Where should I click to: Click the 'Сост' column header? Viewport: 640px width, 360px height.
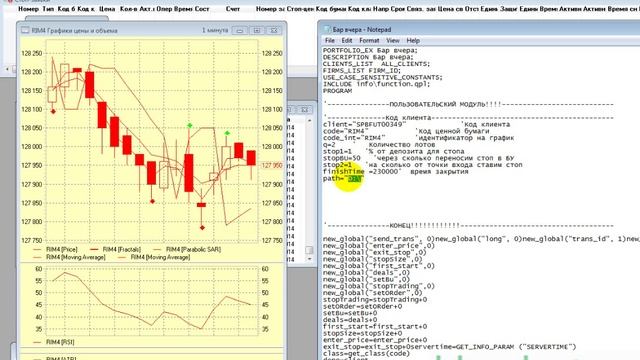coord(202,9)
